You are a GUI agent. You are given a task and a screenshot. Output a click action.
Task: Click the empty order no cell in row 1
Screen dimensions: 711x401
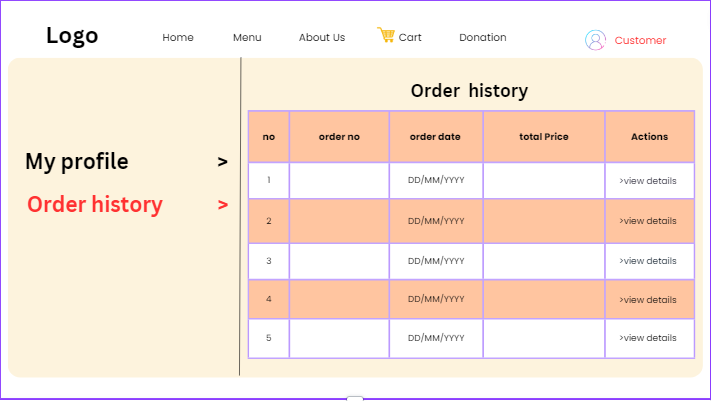339,180
